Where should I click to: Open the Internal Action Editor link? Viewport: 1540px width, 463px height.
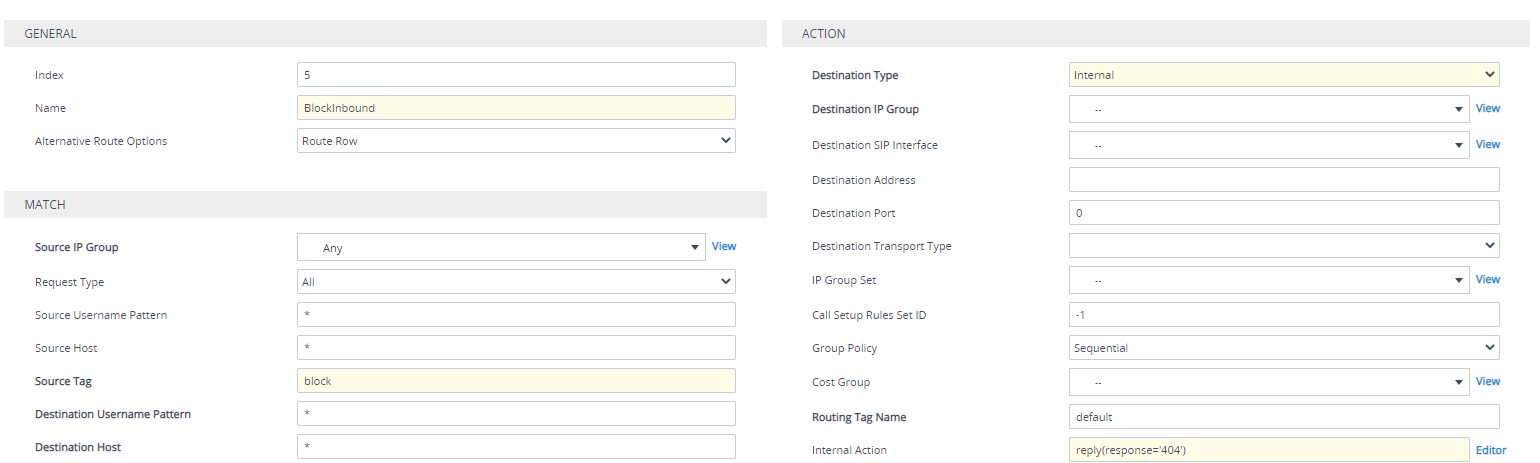pos(1490,450)
